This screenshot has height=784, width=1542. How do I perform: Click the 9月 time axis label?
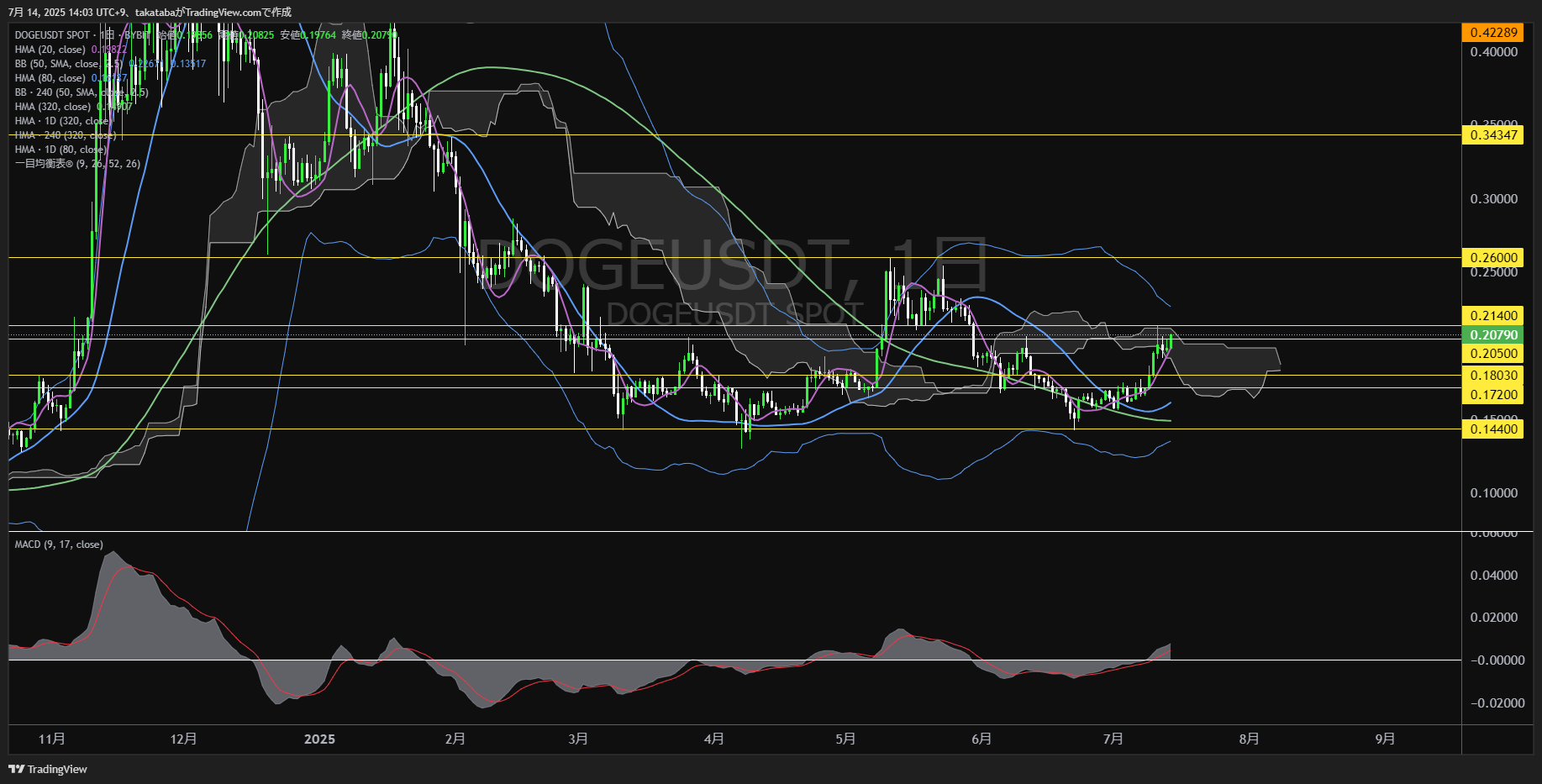[x=1386, y=739]
